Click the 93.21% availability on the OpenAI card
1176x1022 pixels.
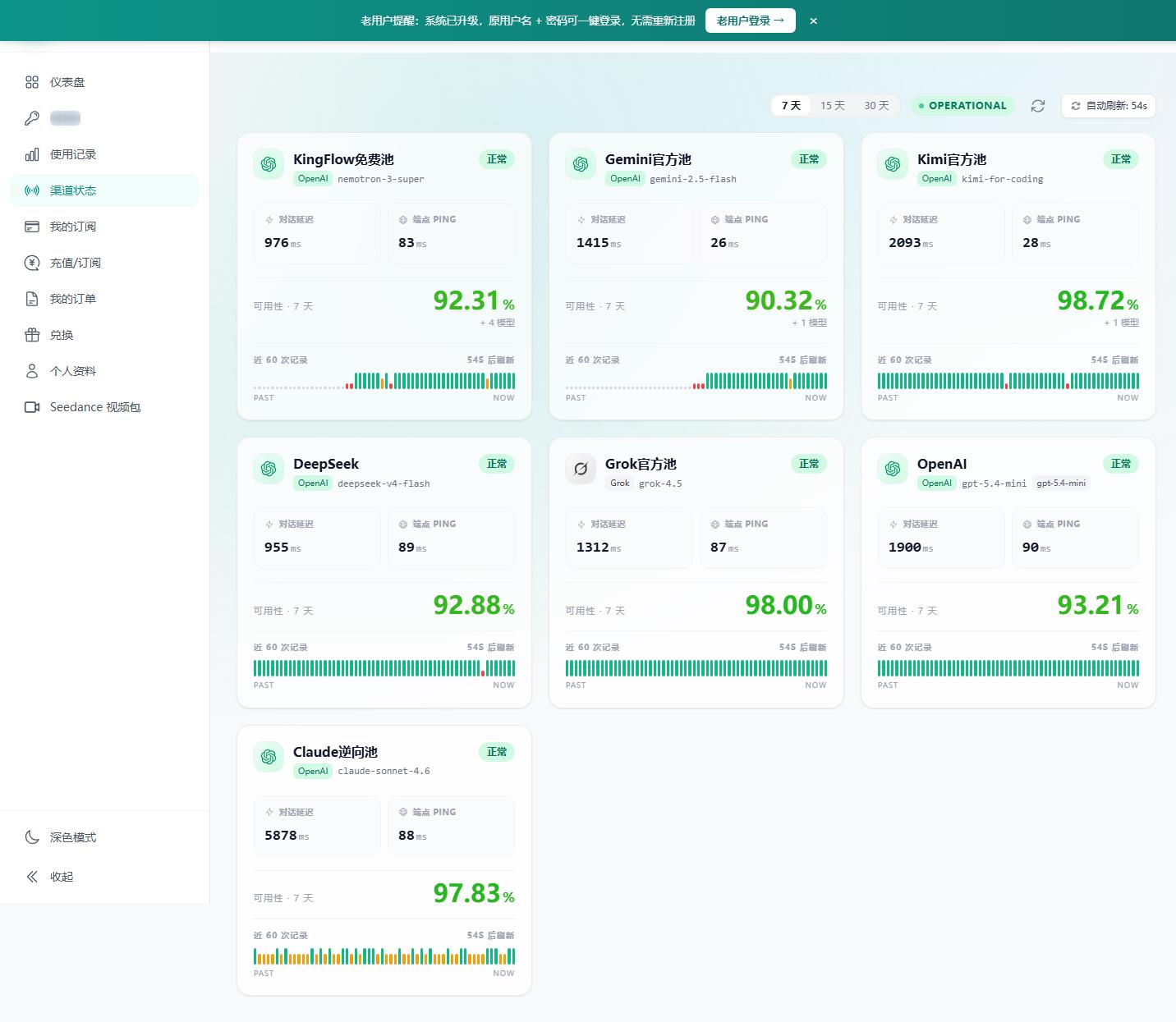1098,606
